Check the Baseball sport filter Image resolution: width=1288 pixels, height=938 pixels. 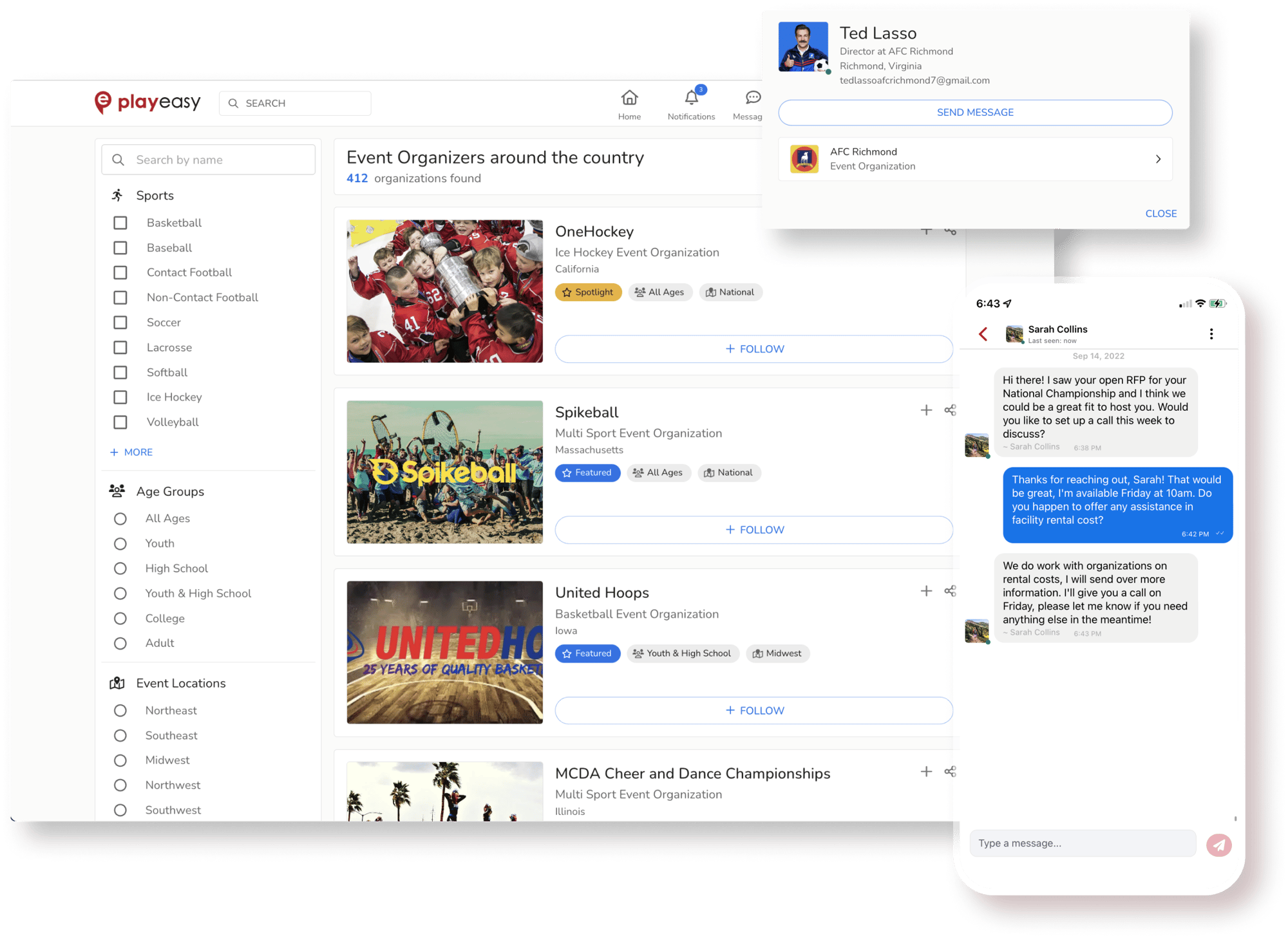tap(120, 248)
